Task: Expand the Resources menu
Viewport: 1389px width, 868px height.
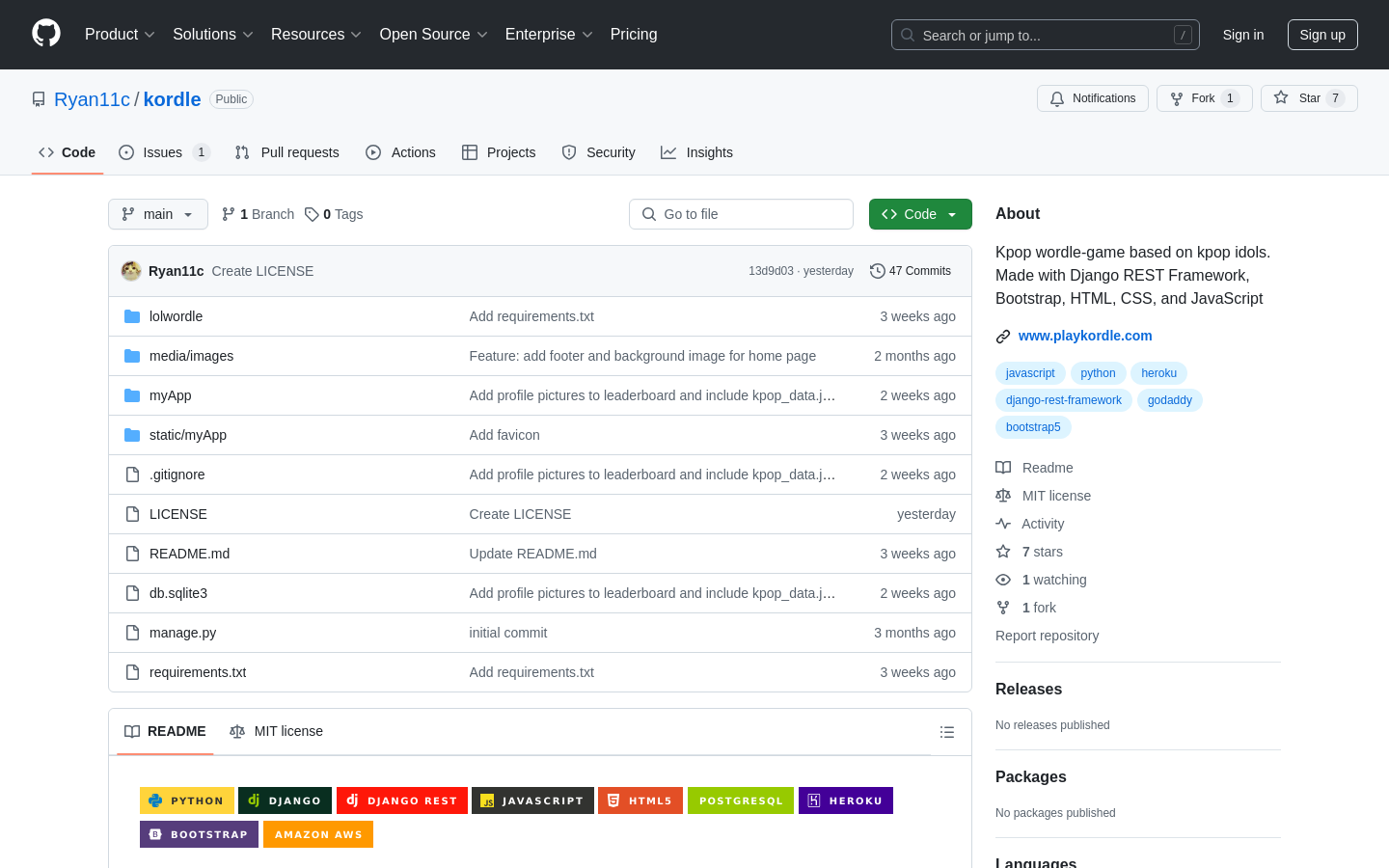Action: point(316,35)
